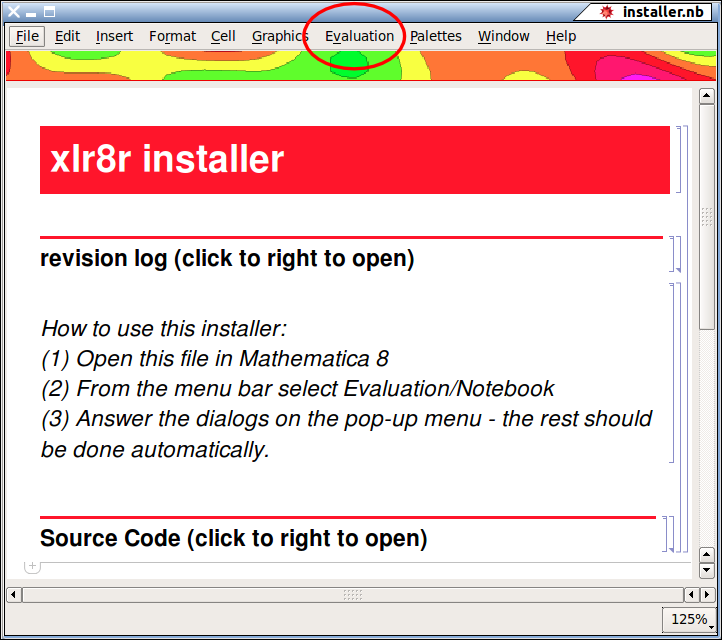Open the Evaluation menu

click(x=359, y=36)
